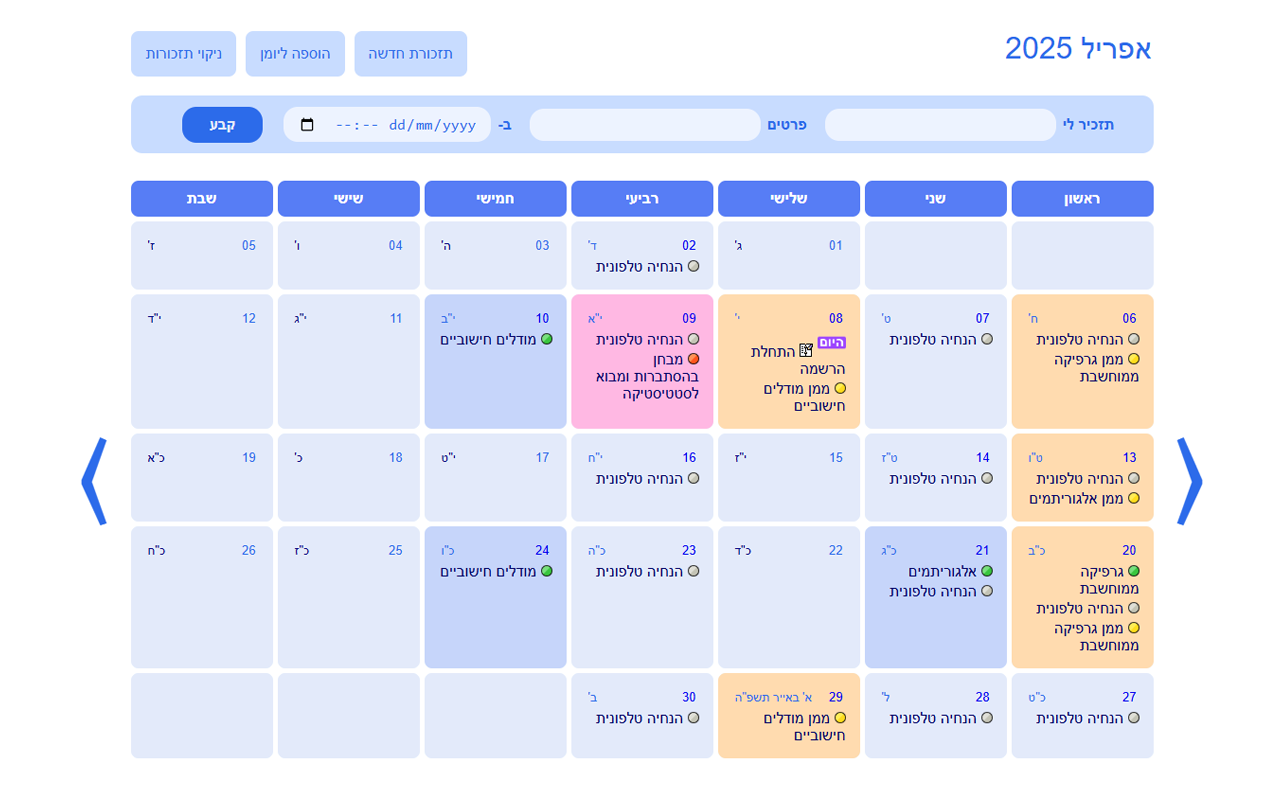Click the registration icon next to התחלת הרשמה
The image size is (1280, 800).
[806, 350]
